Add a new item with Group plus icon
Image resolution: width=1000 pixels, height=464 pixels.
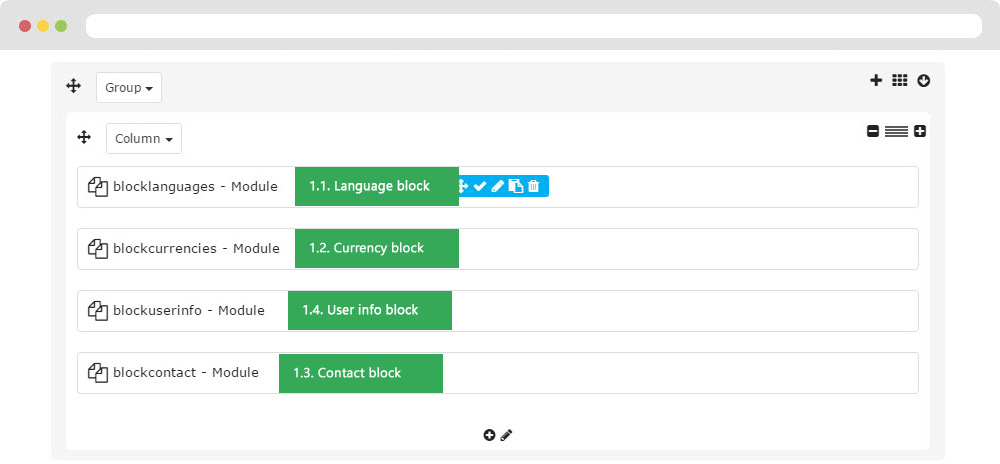pos(876,80)
